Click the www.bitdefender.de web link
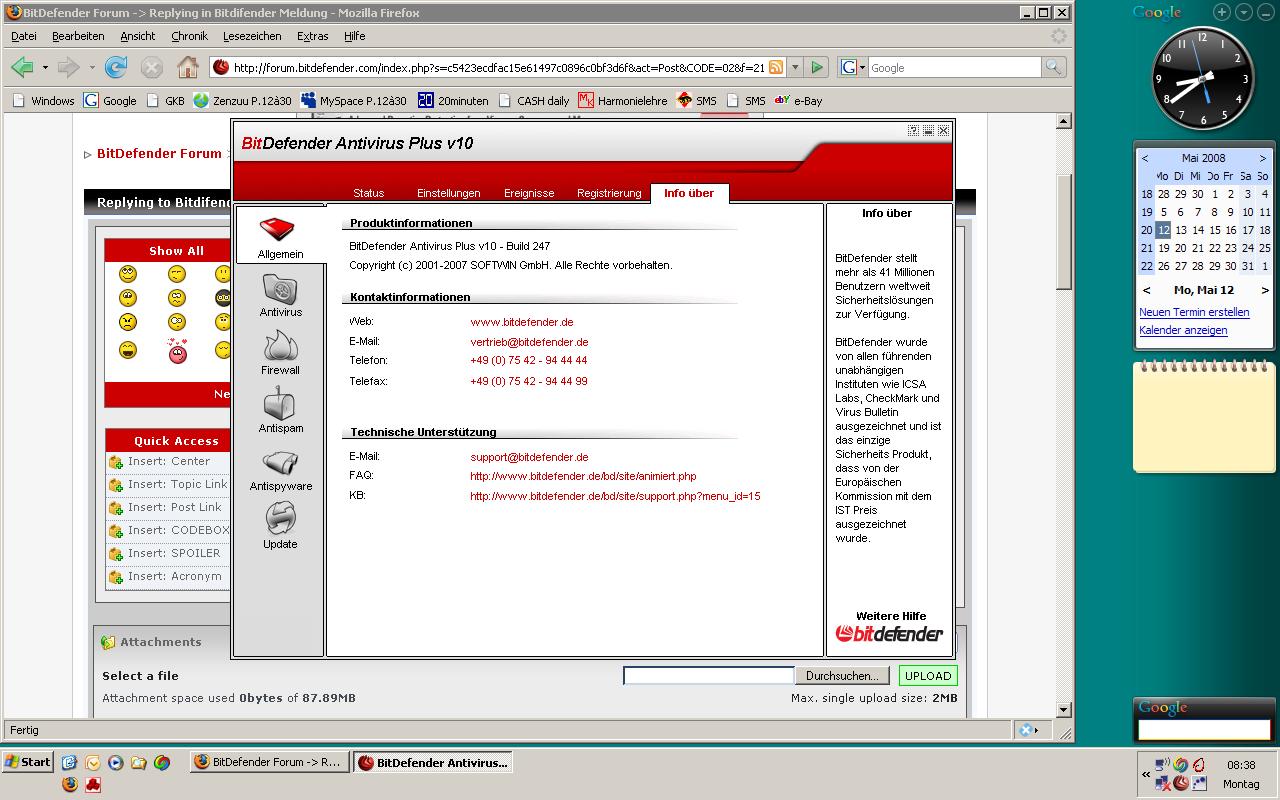The width and height of the screenshot is (1280, 800). pyautogui.click(x=521, y=322)
